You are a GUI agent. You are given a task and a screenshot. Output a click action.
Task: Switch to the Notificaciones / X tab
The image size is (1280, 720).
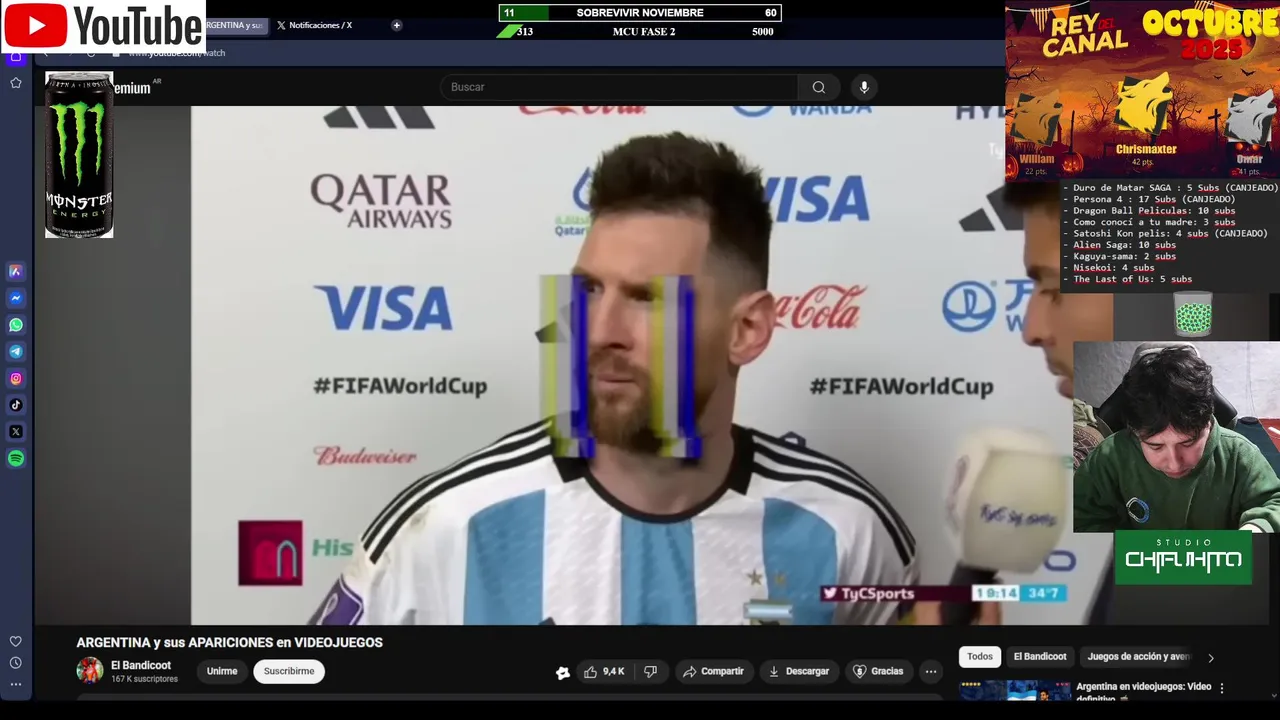click(315, 25)
